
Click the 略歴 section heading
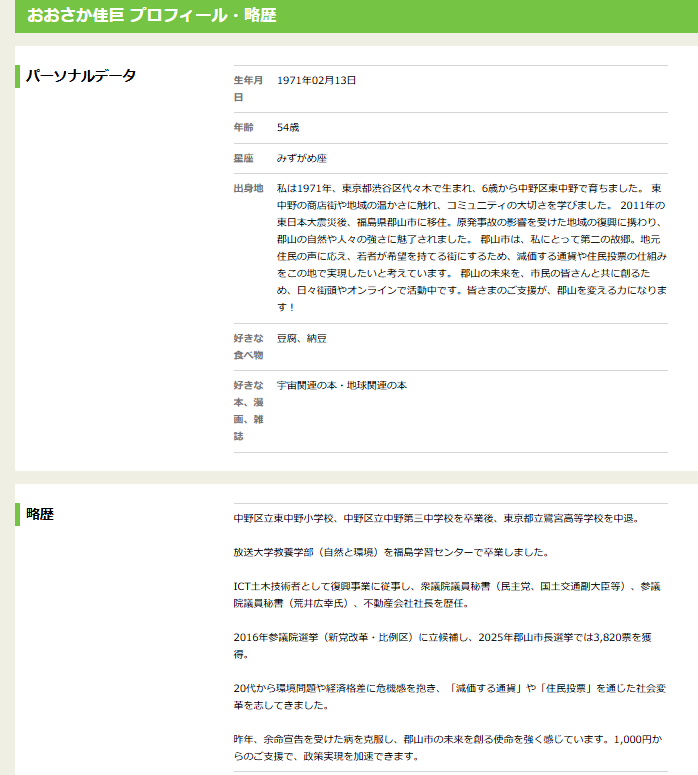(40, 514)
